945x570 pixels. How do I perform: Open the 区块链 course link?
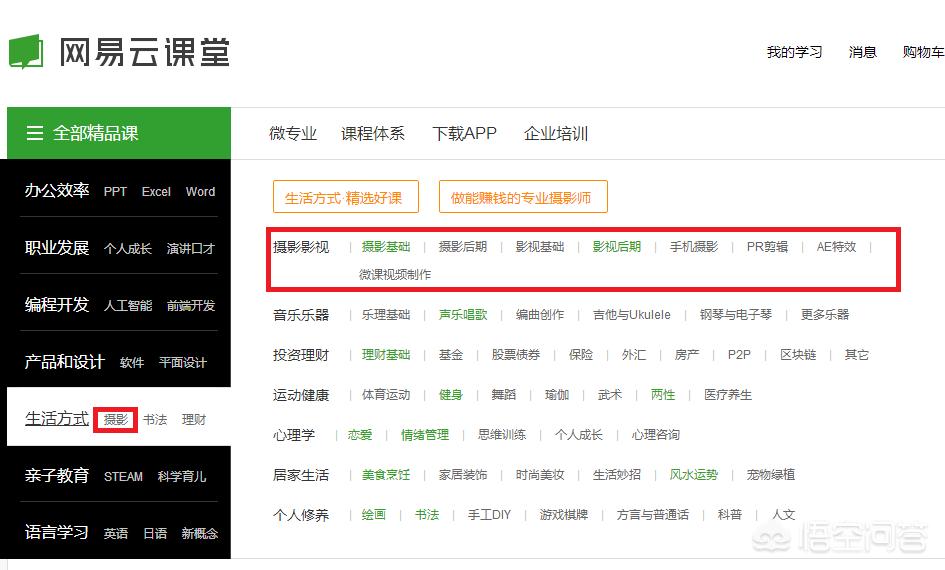coord(798,355)
